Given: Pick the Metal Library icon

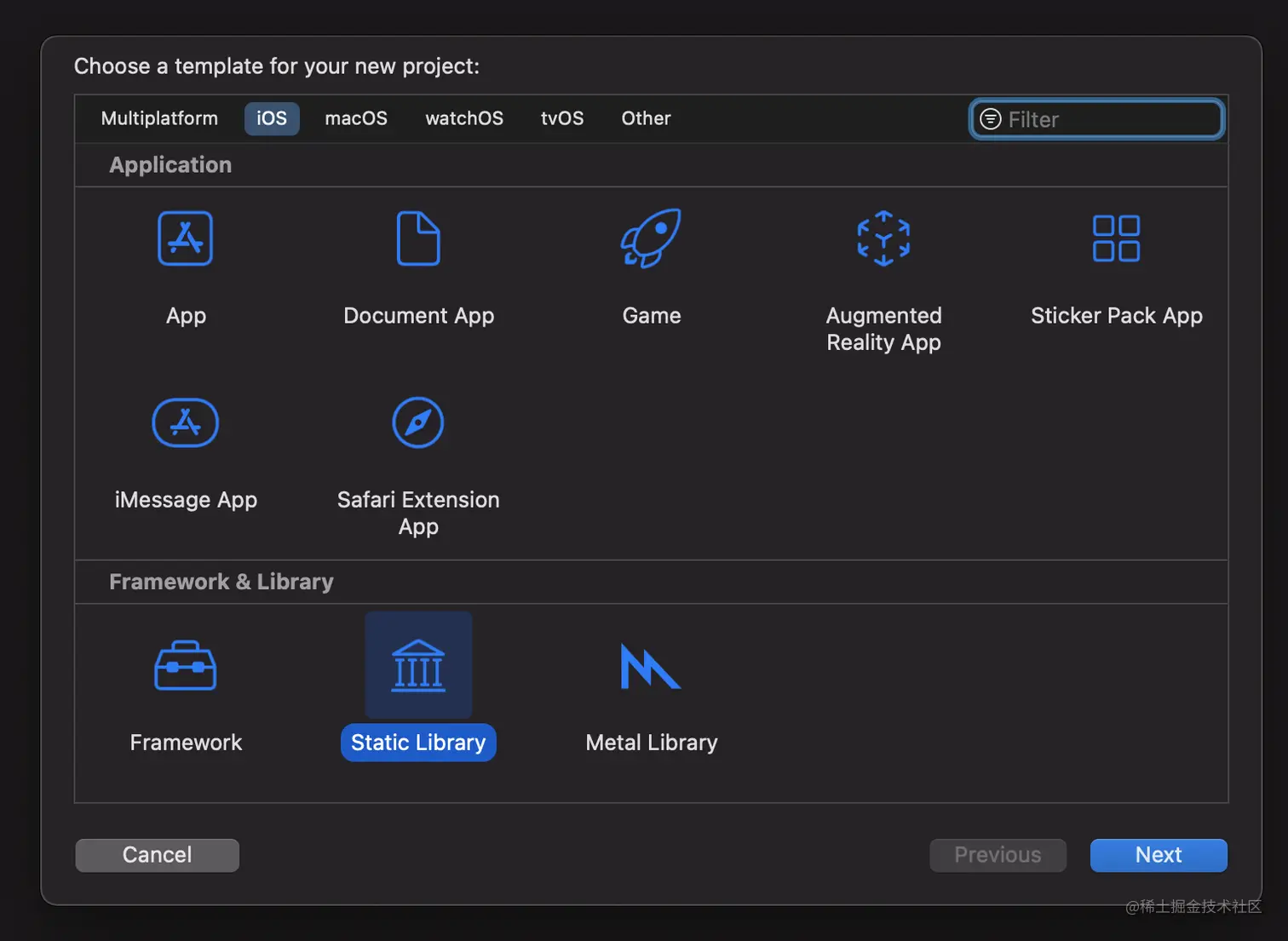Looking at the screenshot, I should (x=651, y=666).
